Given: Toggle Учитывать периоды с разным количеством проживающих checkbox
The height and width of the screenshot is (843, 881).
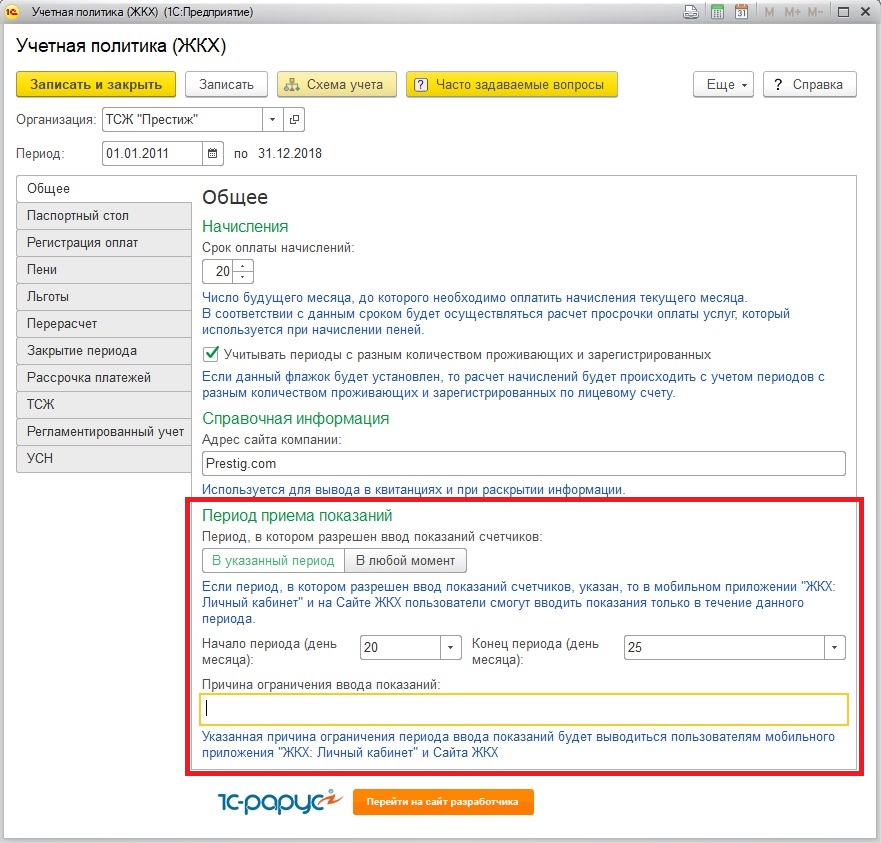Looking at the screenshot, I should click(210, 354).
